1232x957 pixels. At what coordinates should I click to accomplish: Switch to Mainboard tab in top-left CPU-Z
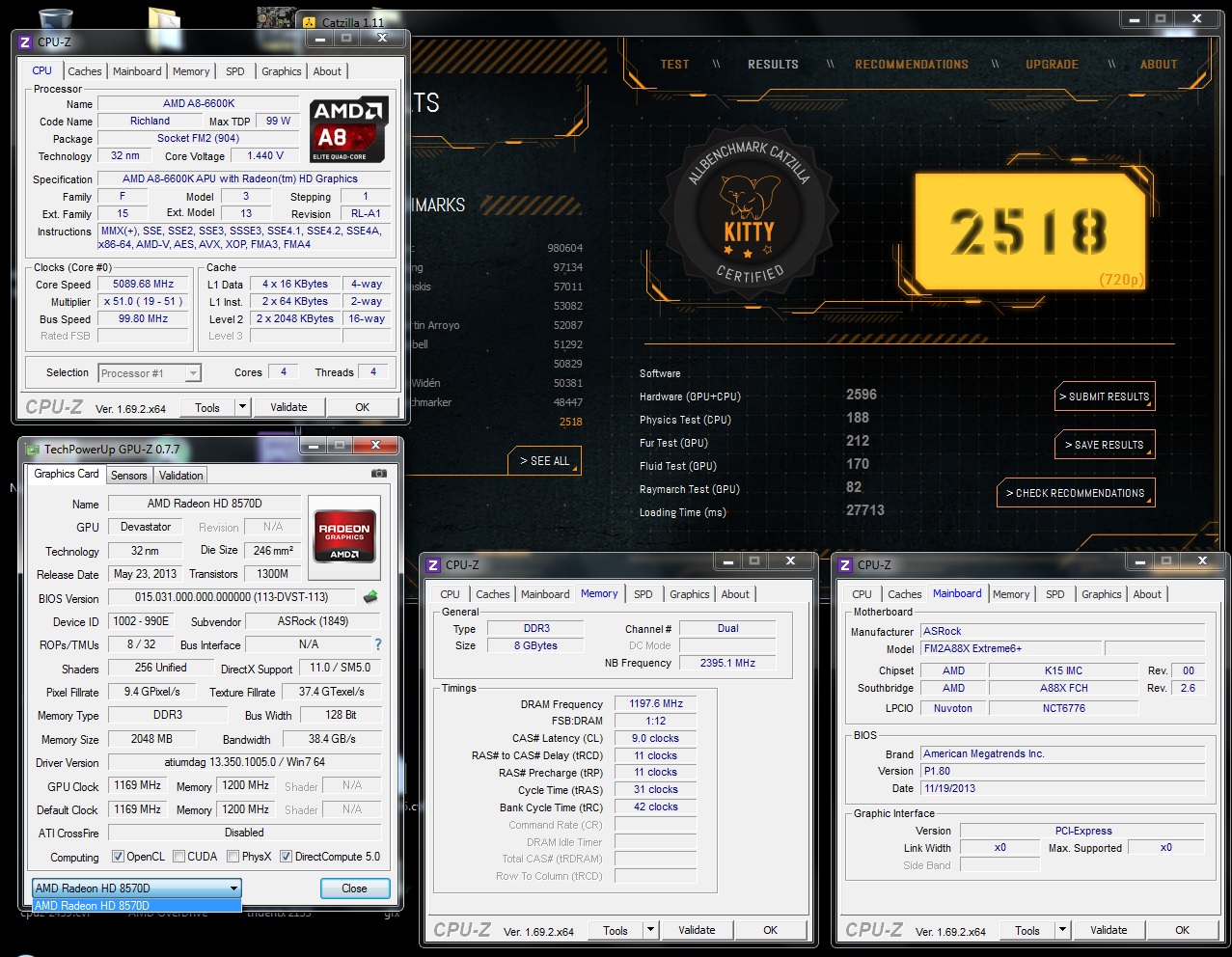[x=137, y=71]
